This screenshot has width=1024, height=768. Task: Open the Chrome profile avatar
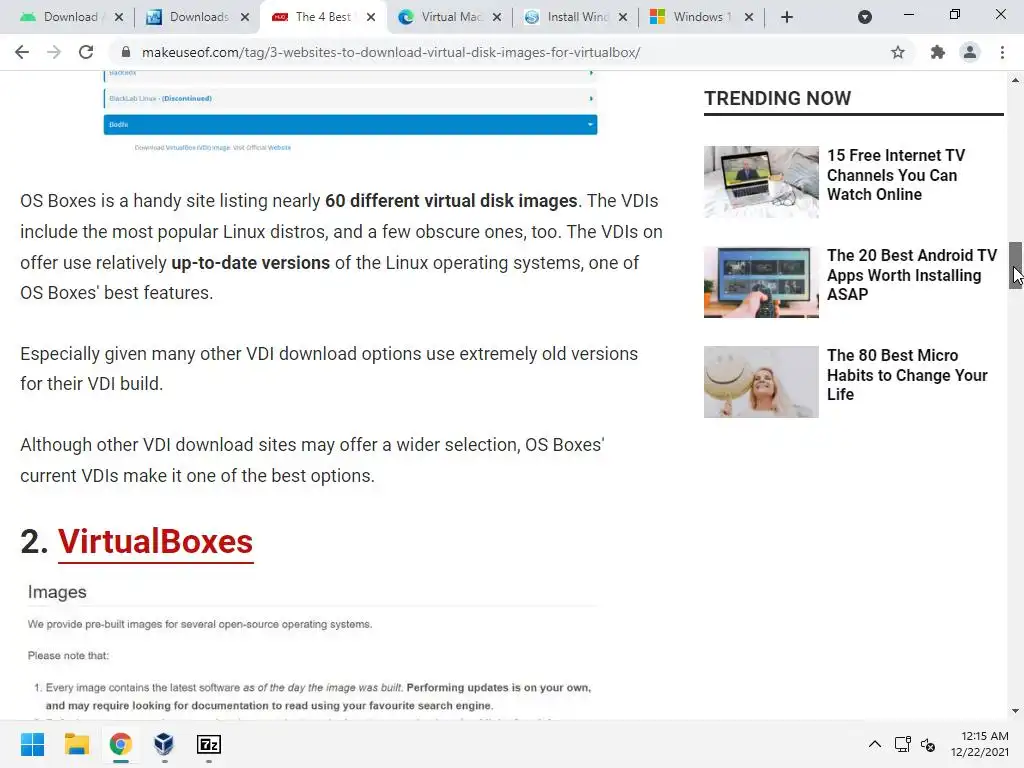pyautogui.click(x=970, y=52)
